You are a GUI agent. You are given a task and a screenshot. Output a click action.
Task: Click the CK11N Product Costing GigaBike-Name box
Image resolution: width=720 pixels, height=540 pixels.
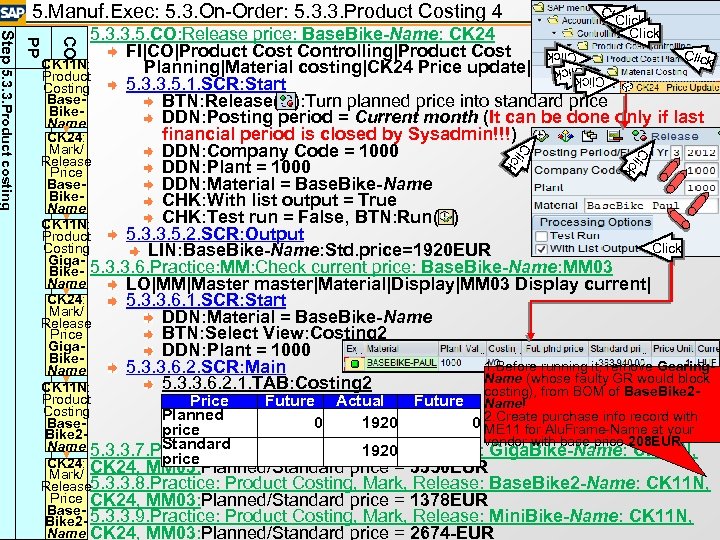67,254
